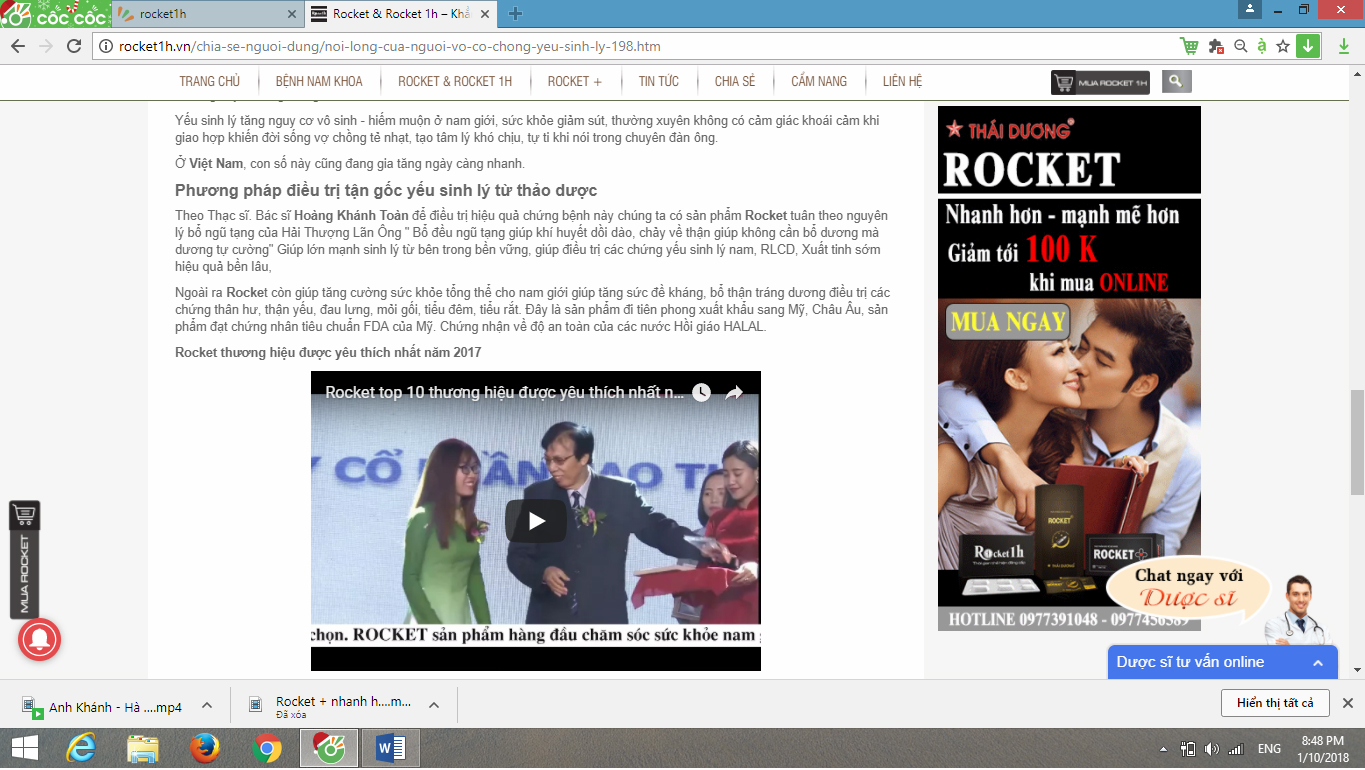The height and width of the screenshot is (770, 1365).
Task: Click the website's search magnifier icon
Action: coord(1177,82)
